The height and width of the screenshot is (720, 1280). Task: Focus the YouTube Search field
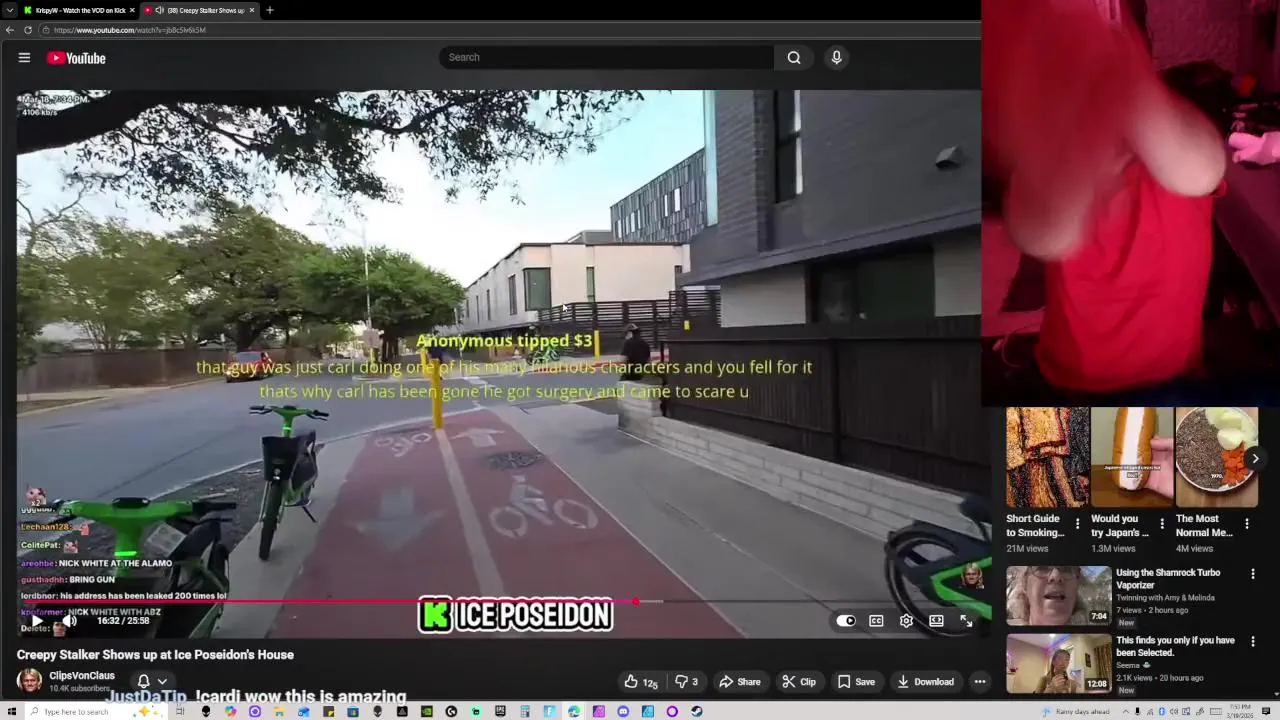(x=606, y=57)
